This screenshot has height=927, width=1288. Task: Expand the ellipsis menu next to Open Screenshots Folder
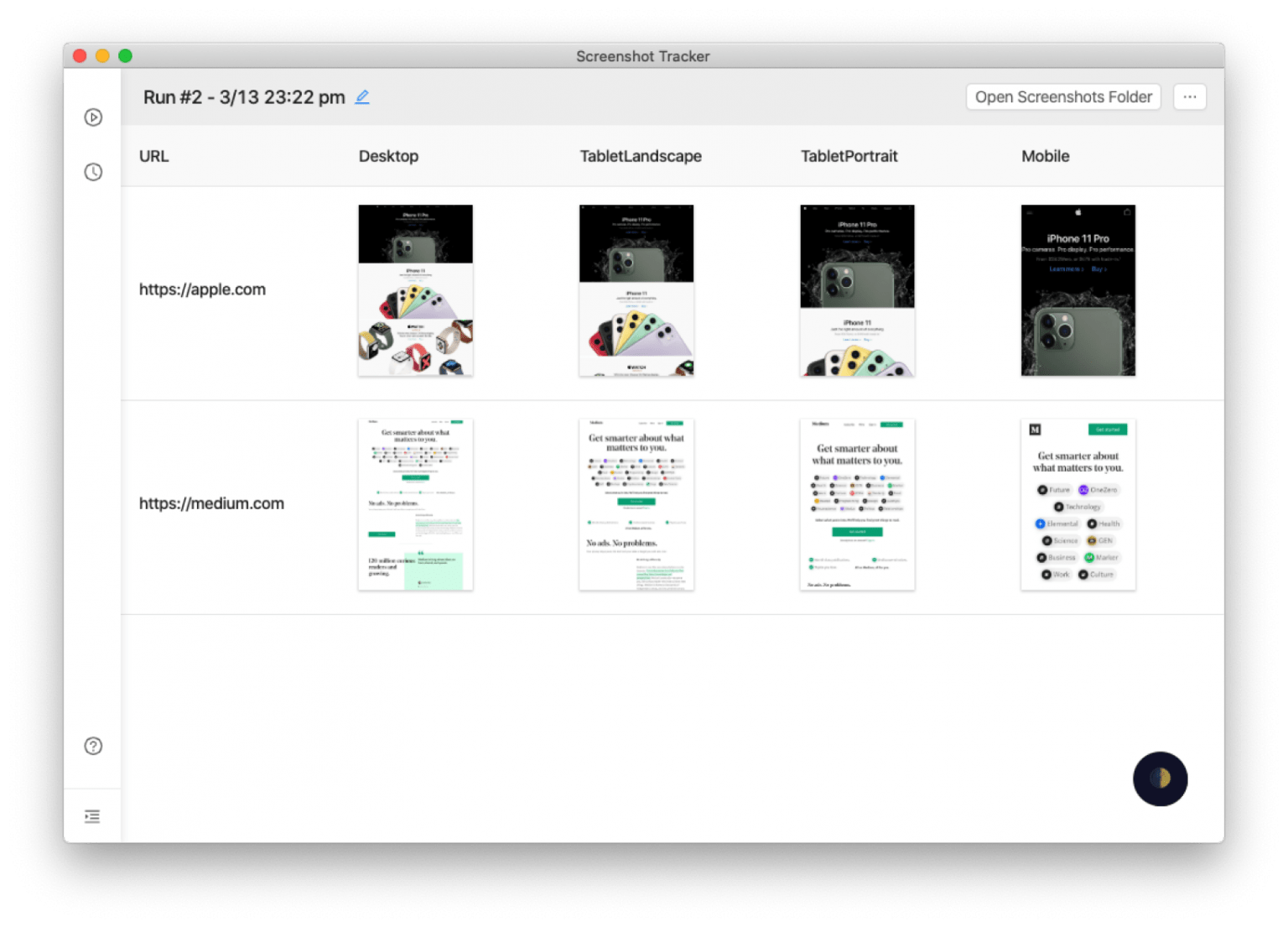pos(1189,96)
